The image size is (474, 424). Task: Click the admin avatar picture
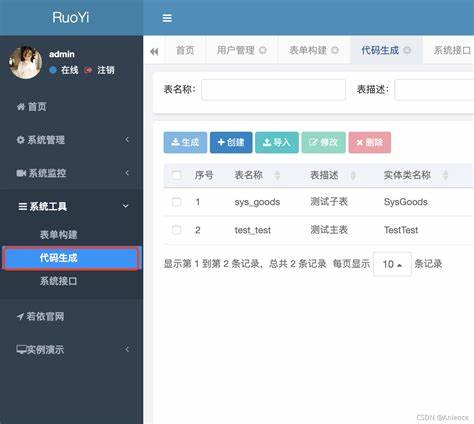click(x=25, y=62)
